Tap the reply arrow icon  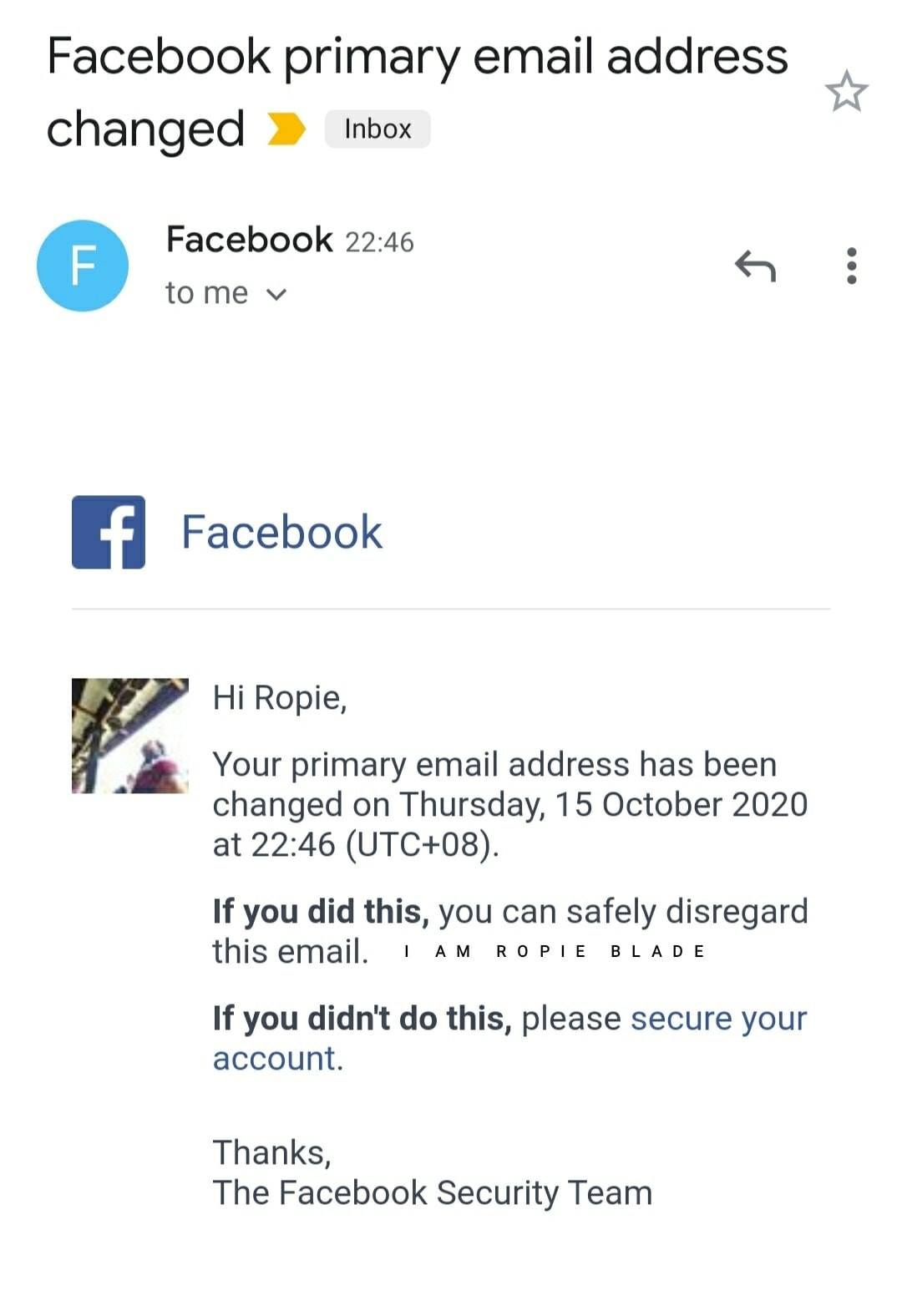[x=755, y=266]
